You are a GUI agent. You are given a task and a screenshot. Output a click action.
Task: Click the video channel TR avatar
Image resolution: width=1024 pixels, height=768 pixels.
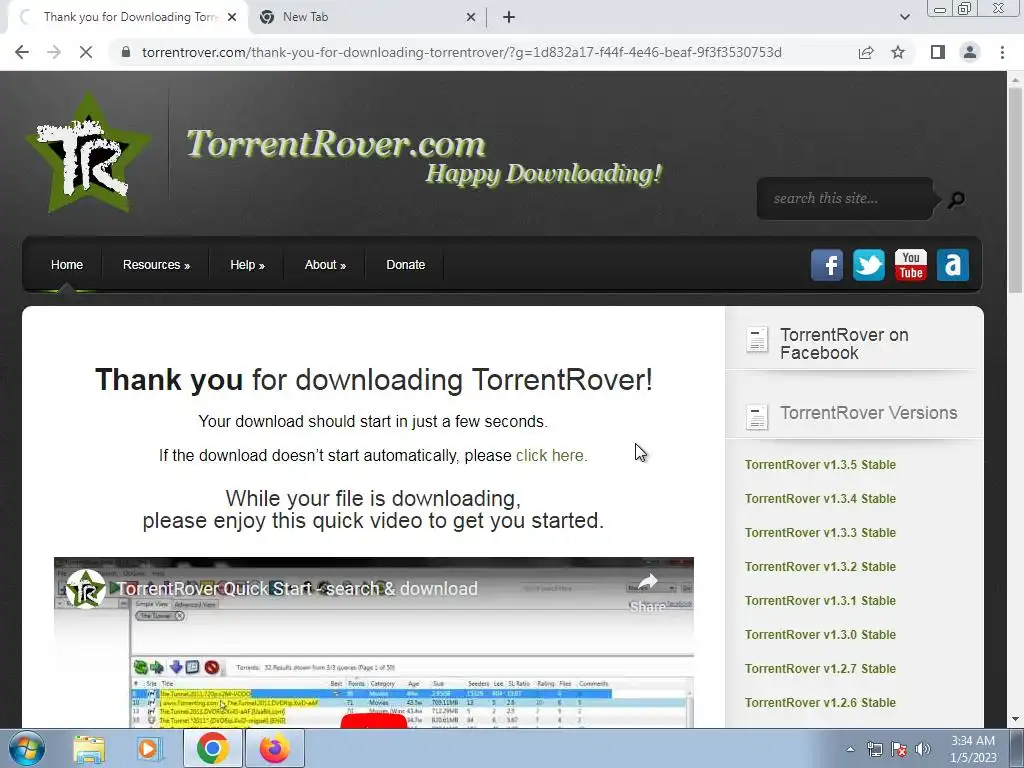pyautogui.click(x=86, y=588)
